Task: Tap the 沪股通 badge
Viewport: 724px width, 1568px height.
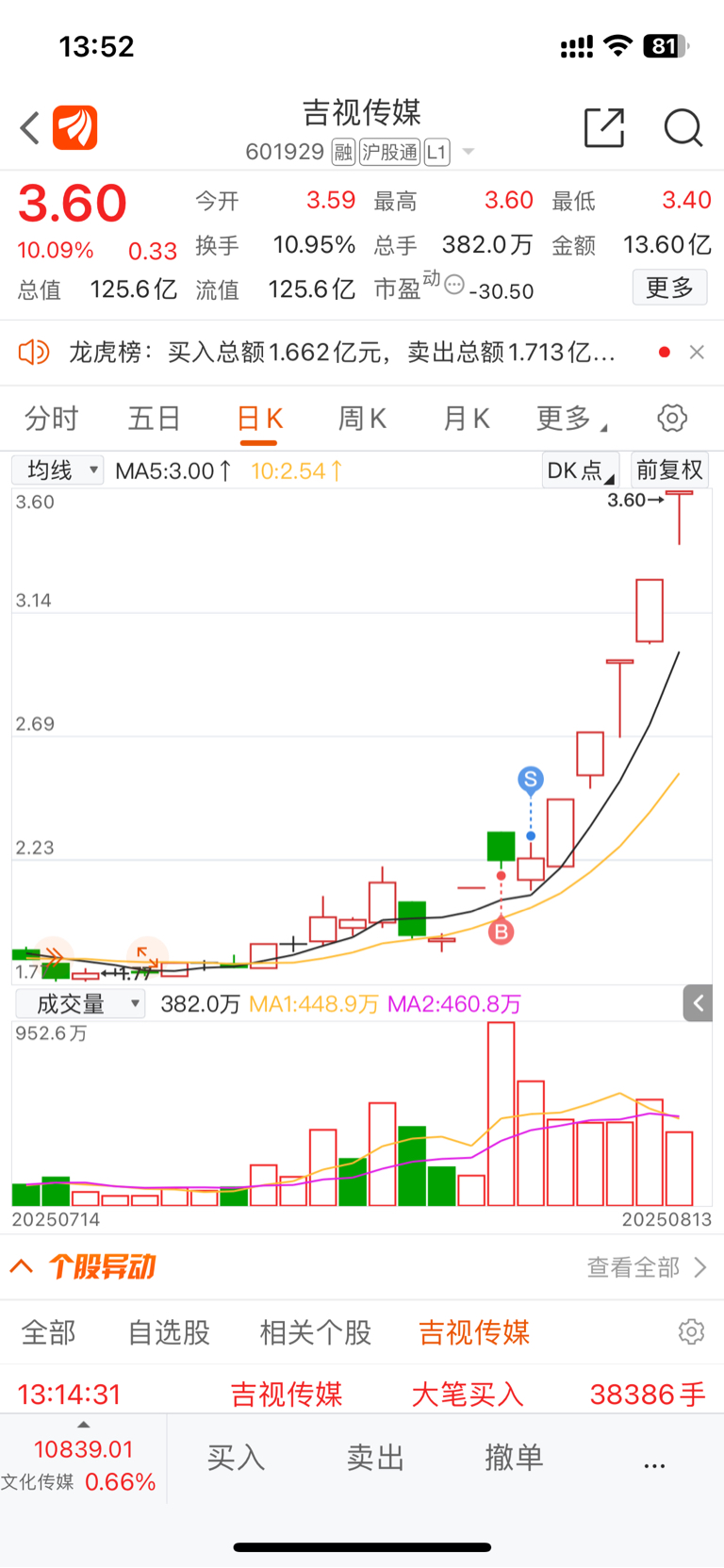Action: pos(389,152)
